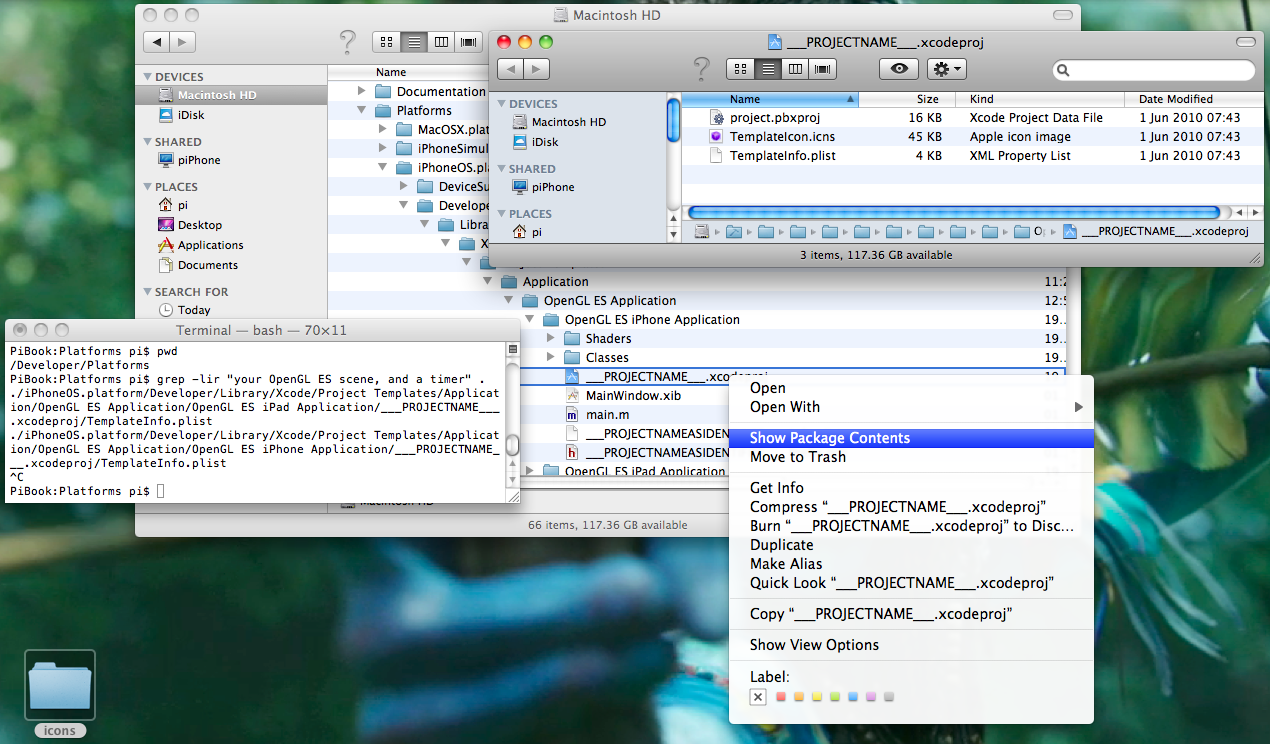Apply gray label color

[x=889, y=697]
